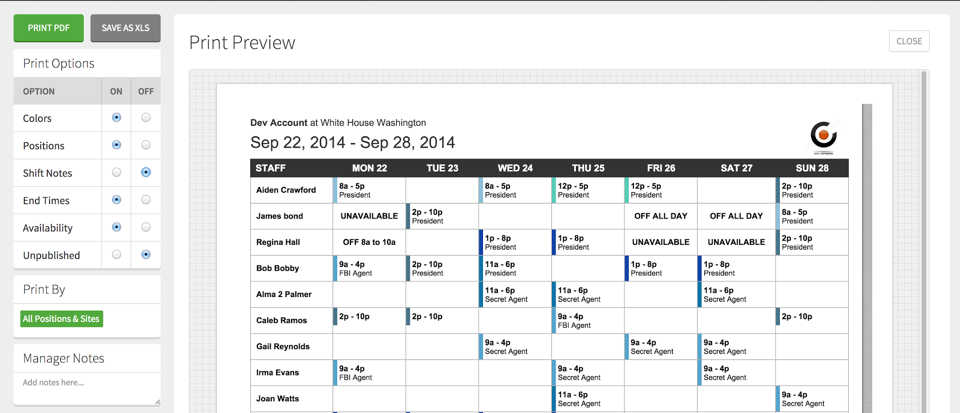Viewport: 960px width, 413px height.
Task: Click the WED 24 column header
Action: tap(515, 168)
